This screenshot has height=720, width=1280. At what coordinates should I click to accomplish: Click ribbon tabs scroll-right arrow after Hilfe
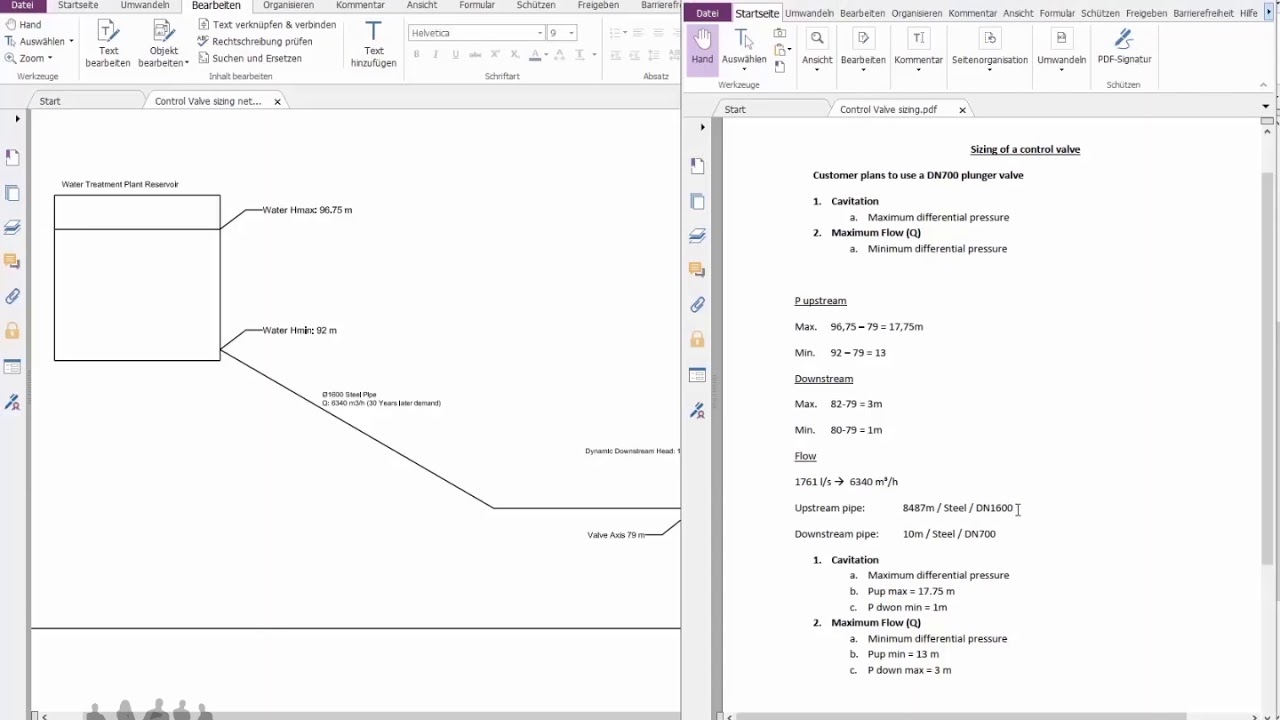(1269, 13)
